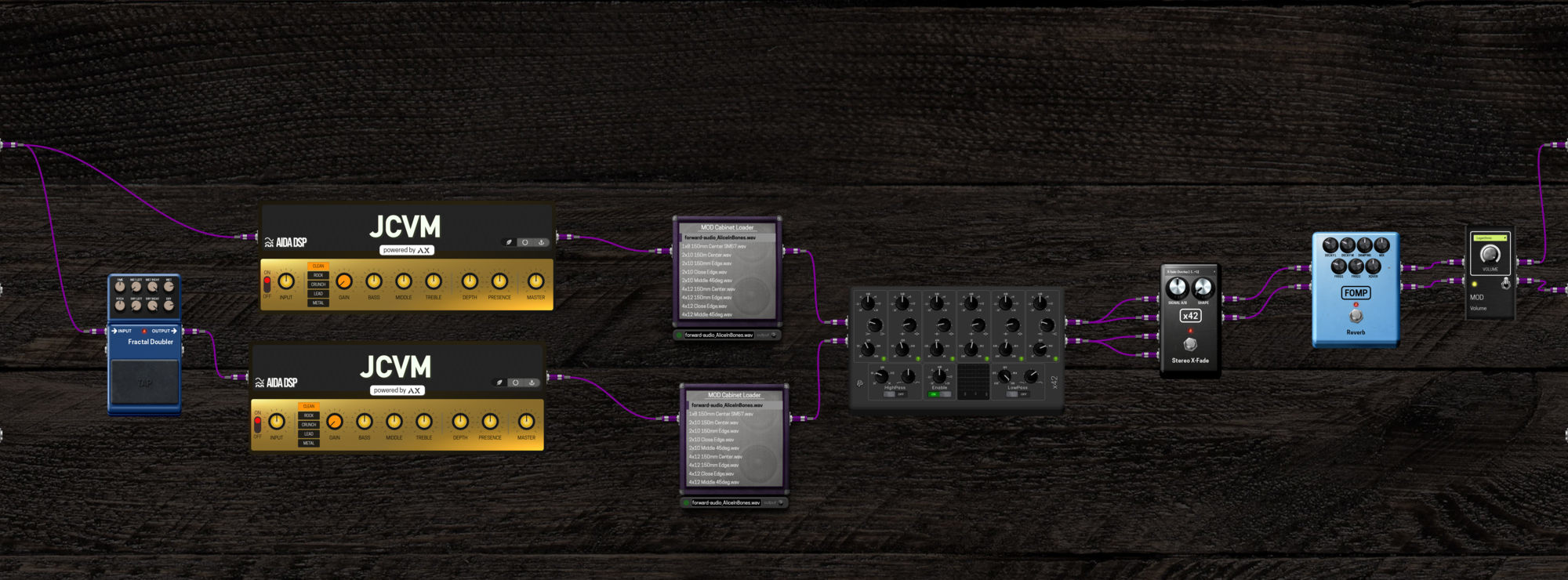Image resolution: width=1568 pixels, height=580 pixels.
Task: Click the BASS knob on lower JCVM
Action: point(365,422)
